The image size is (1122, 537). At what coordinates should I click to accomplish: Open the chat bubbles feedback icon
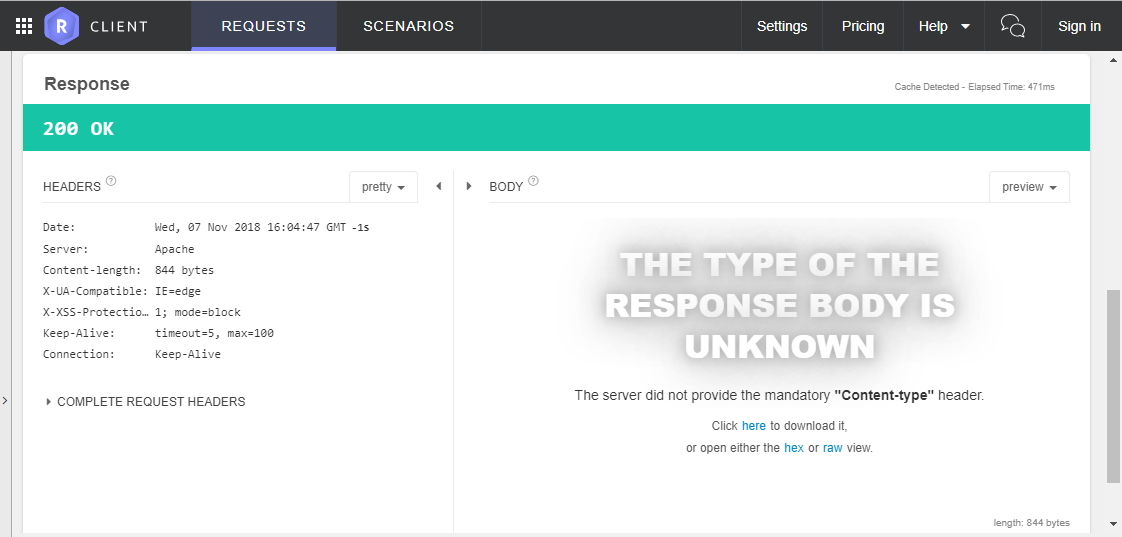click(1013, 26)
